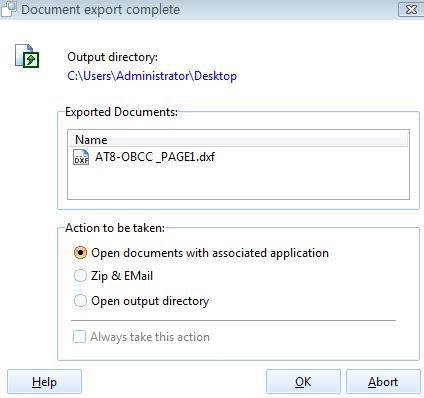Close the Document export complete dialog
Screen dimensions: 424x398
[x=411, y=9]
